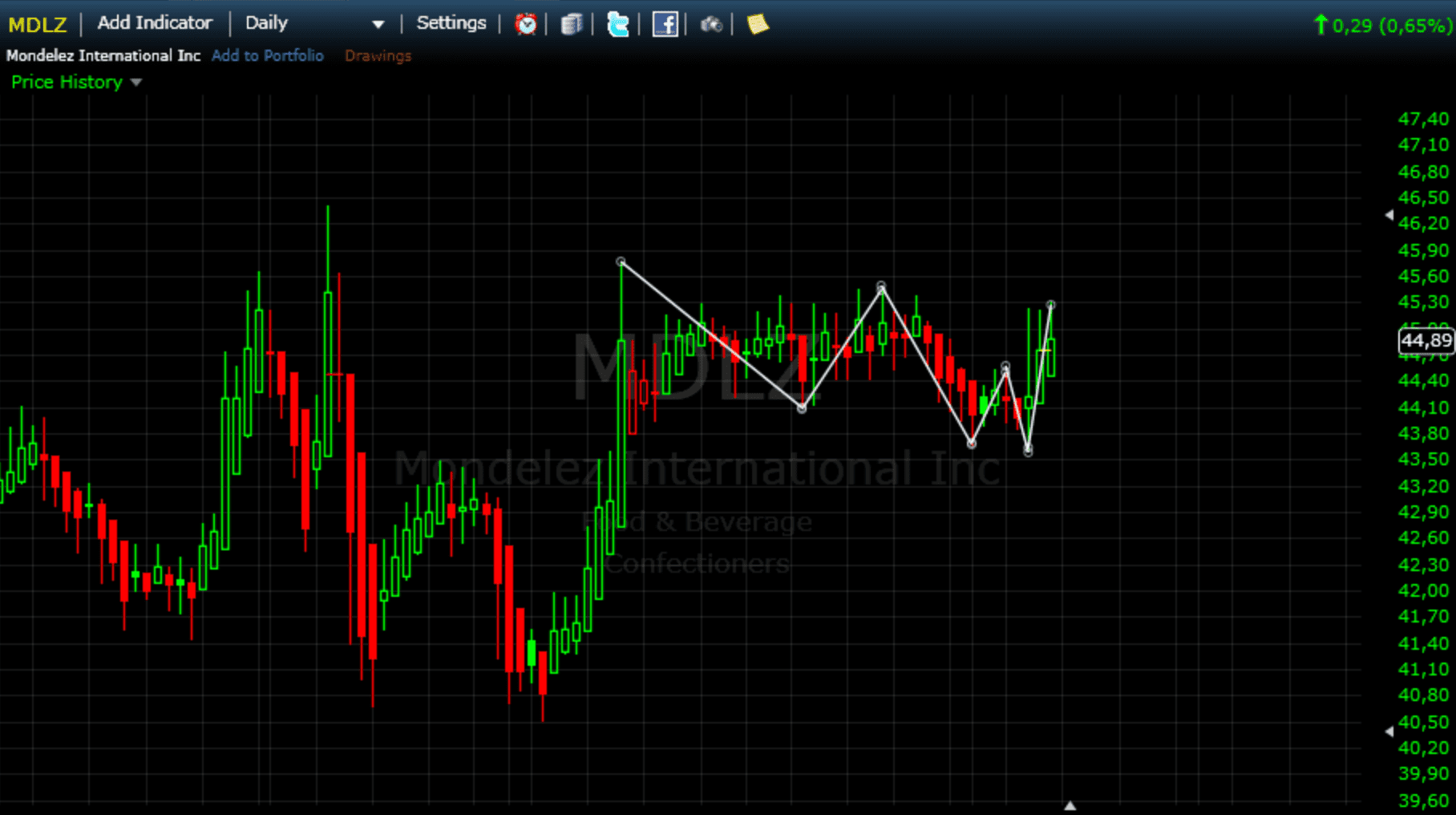Image resolution: width=1456 pixels, height=815 pixels.
Task: Select the 44,89 current price label
Action: tap(1426, 340)
